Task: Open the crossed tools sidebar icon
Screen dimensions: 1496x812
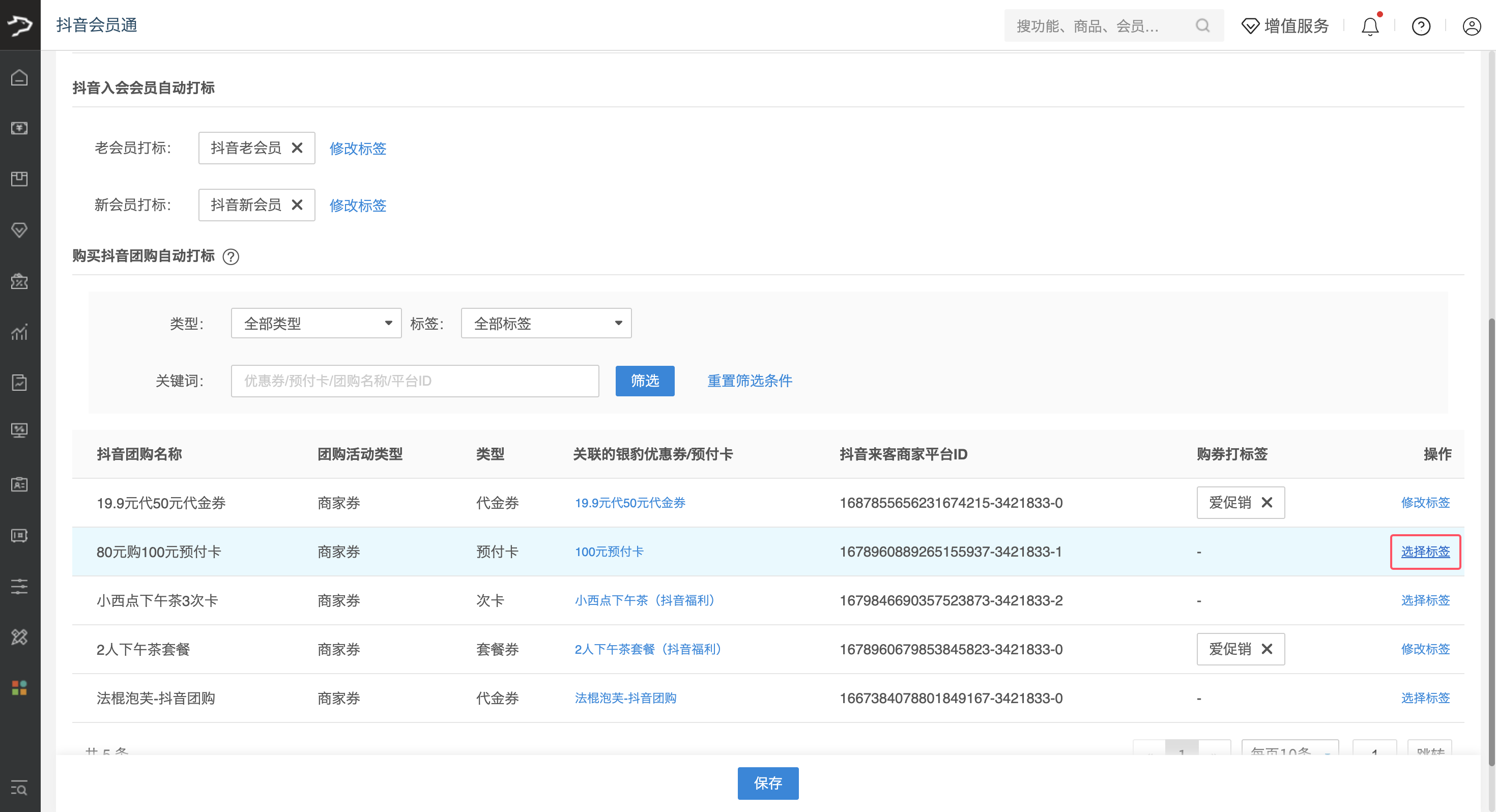Action: (19, 637)
